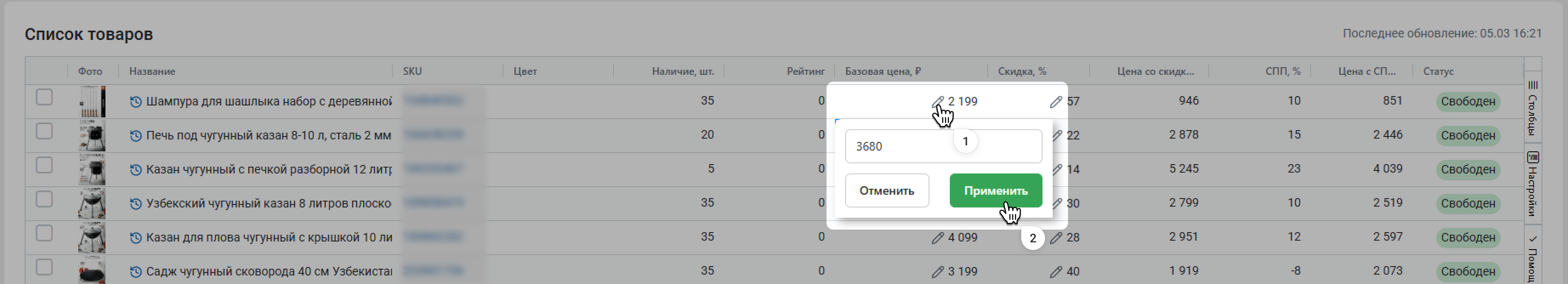The height and width of the screenshot is (284, 1568).
Task: Click pencil icon beside base price 4 099
Action: coord(937,238)
